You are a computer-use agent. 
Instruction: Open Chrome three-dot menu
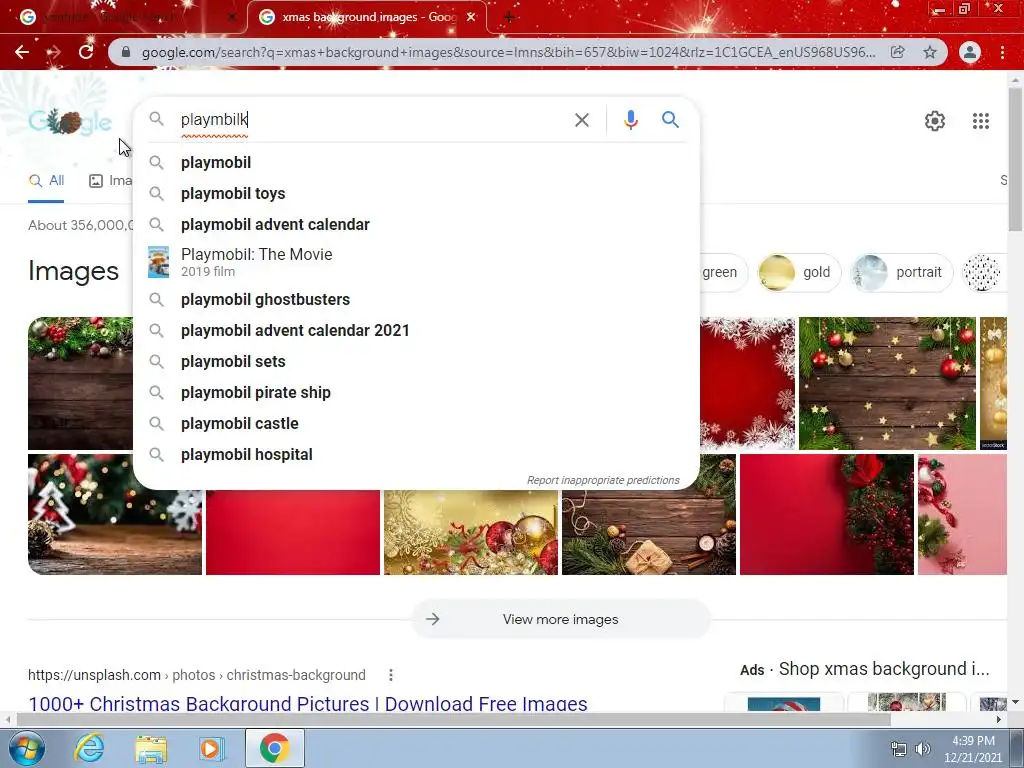tap(1002, 52)
